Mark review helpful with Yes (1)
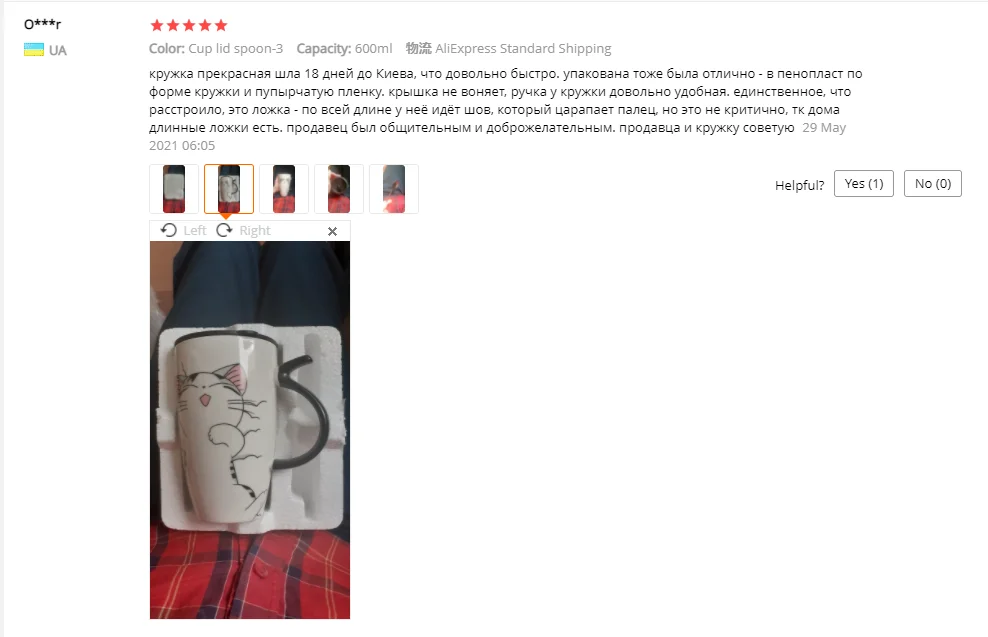 tap(864, 183)
